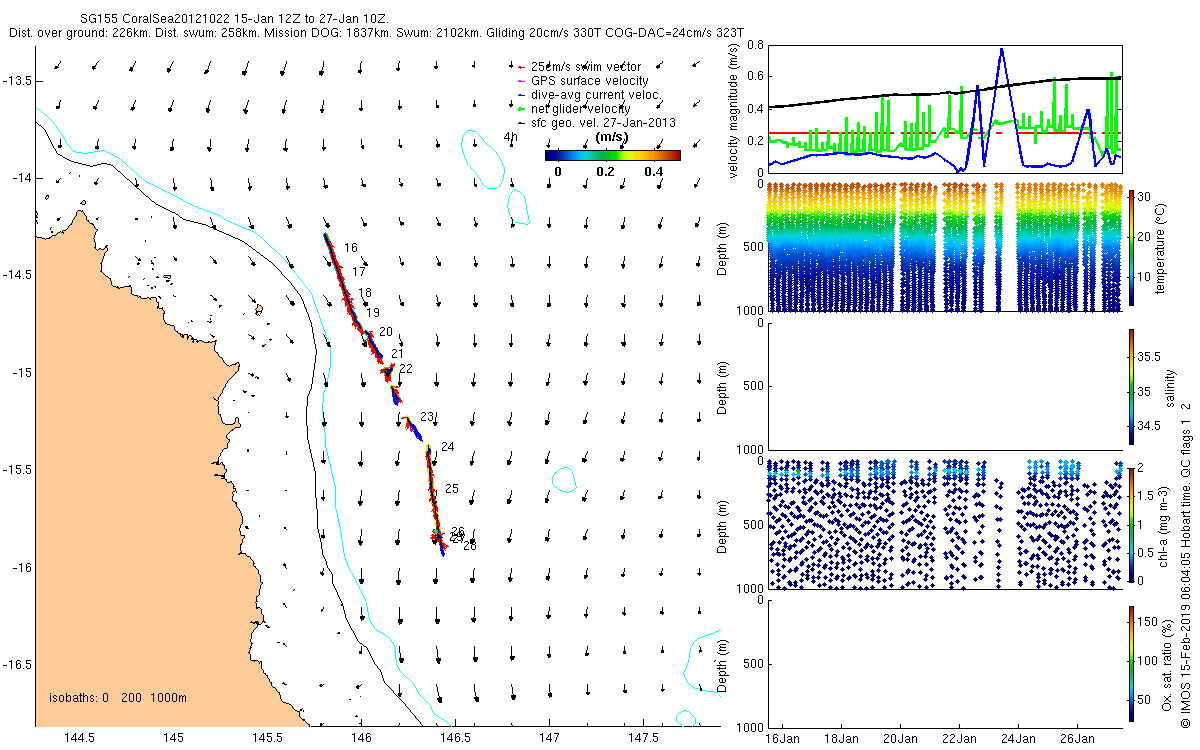1200x750 pixels.
Task: Click the 34.5 tick on salinity colorbar
Action: pos(1150,426)
